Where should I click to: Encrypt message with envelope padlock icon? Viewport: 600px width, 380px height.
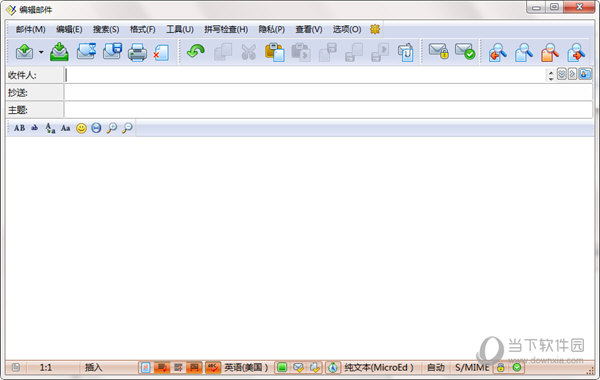tap(439, 51)
